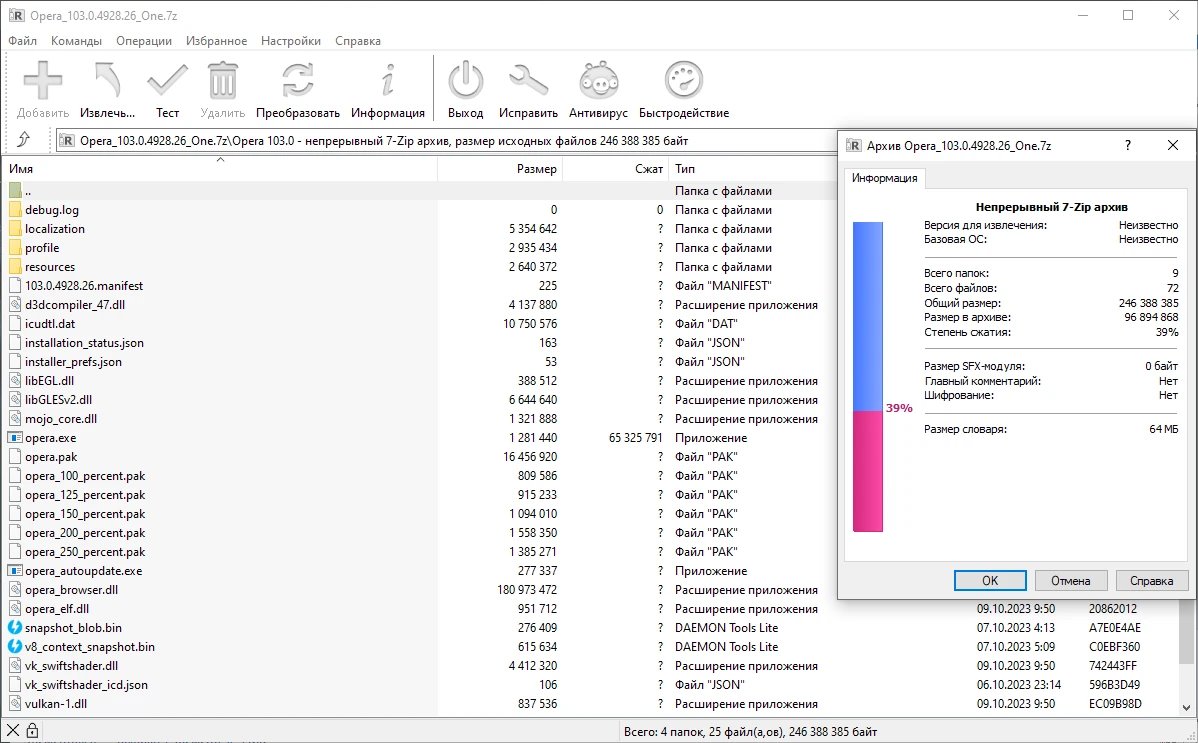Open the '..' parent folder entry
The height and width of the screenshot is (743, 1198).
coord(30,190)
